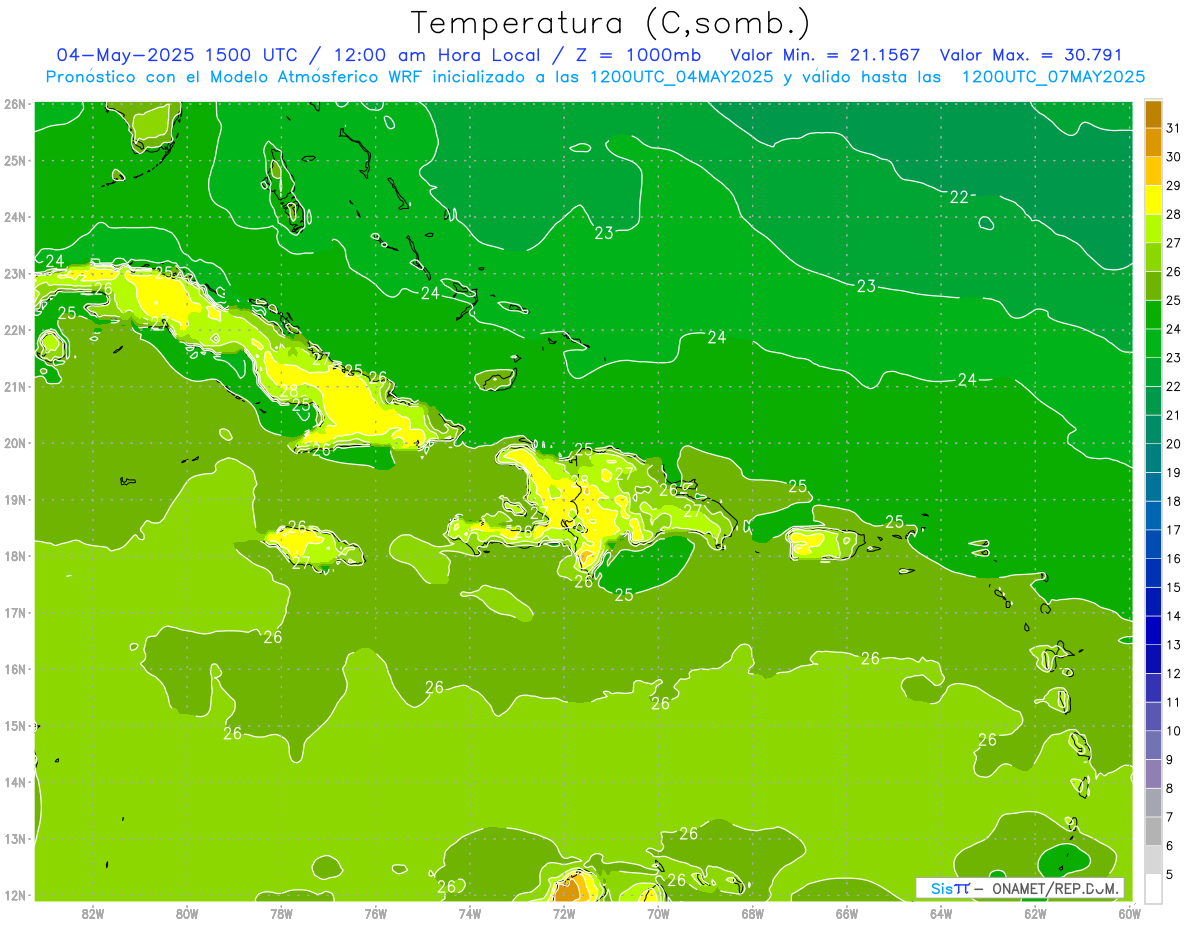Click the 60W longitude axis label
The width and height of the screenshot is (1200, 927).
[1130, 913]
